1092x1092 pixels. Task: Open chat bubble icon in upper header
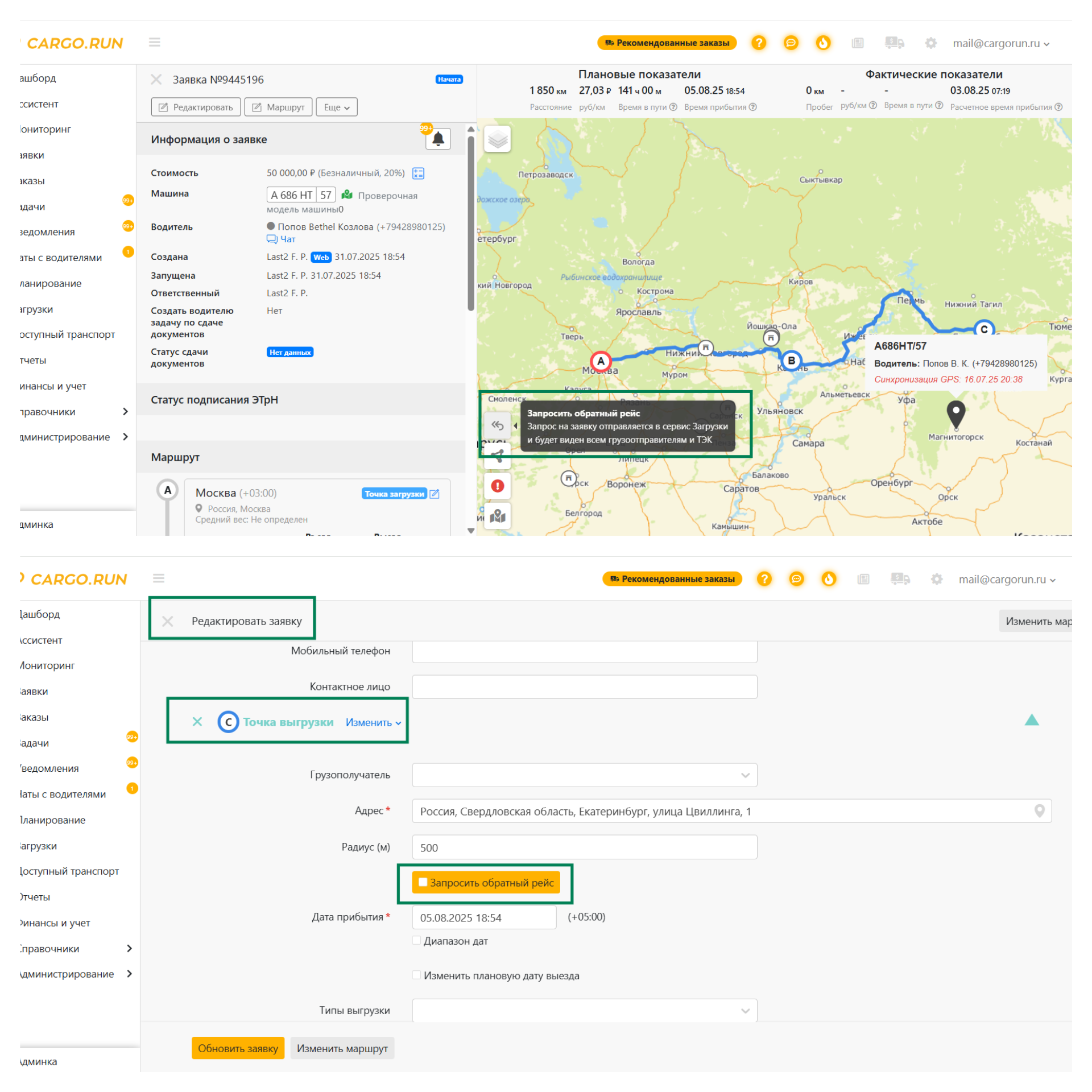[791, 43]
